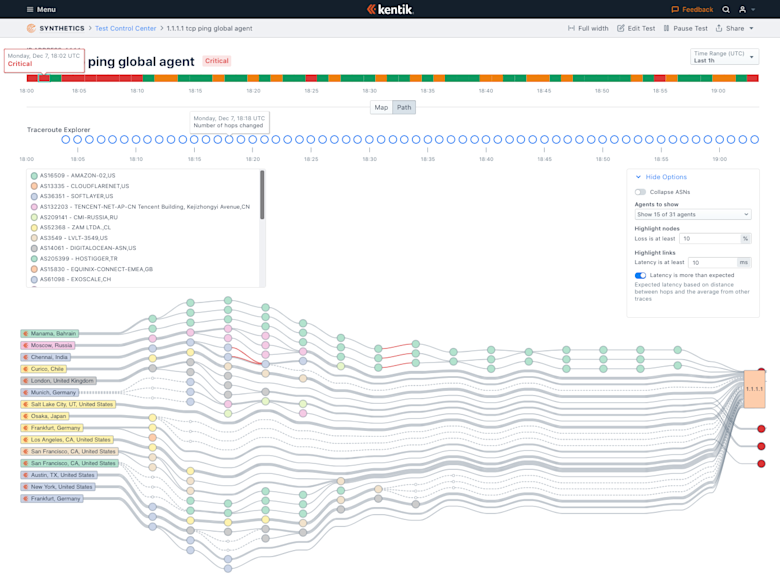Click the first traceroute timeline circle
This screenshot has height=576, width=780.
(x=66, y=140)
